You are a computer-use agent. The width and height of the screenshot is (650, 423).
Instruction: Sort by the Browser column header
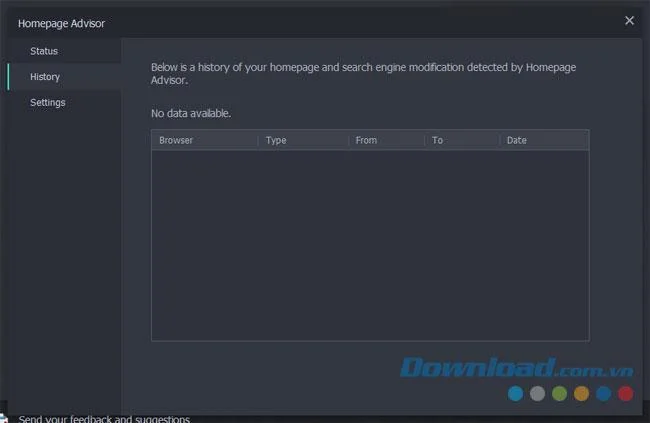pyautogui.click(x=205, y=140)
